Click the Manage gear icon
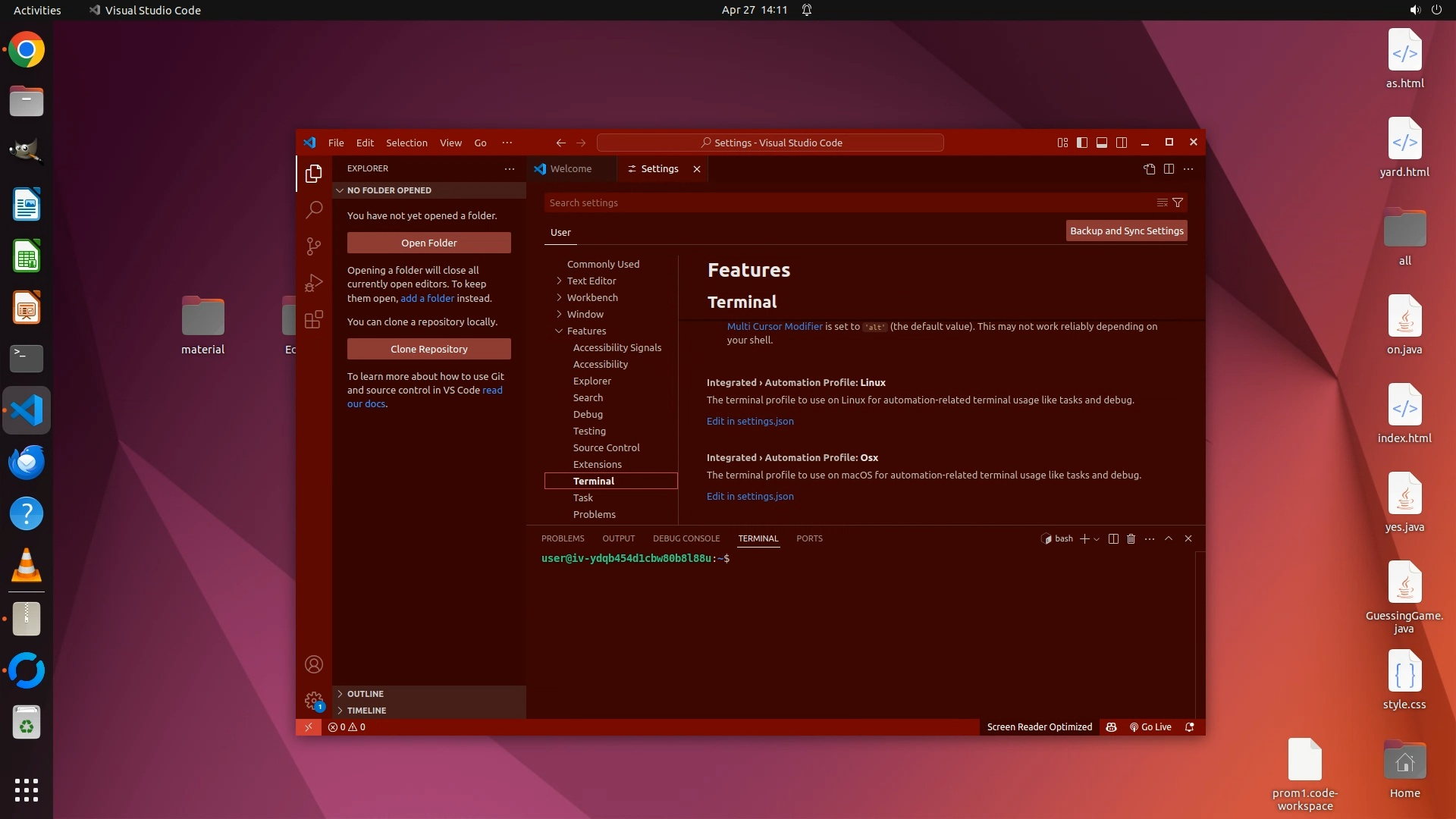Viewport: 1456px width, 819px height. [x=313, y=700]
